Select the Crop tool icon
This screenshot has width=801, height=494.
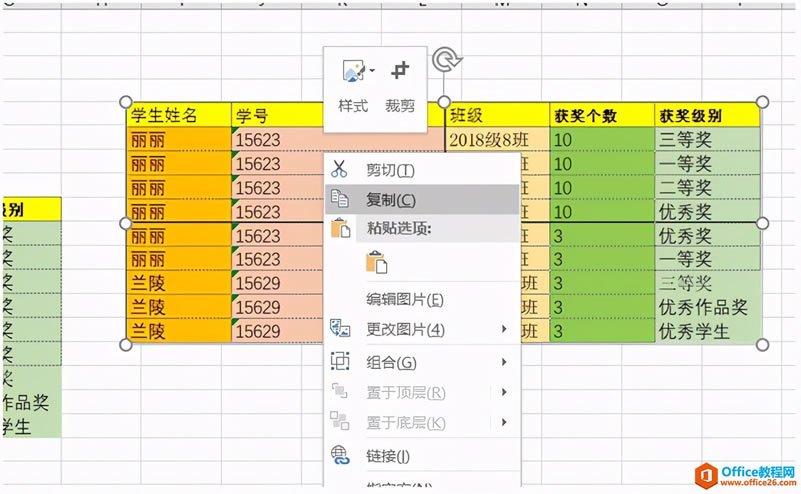[400, 70]
